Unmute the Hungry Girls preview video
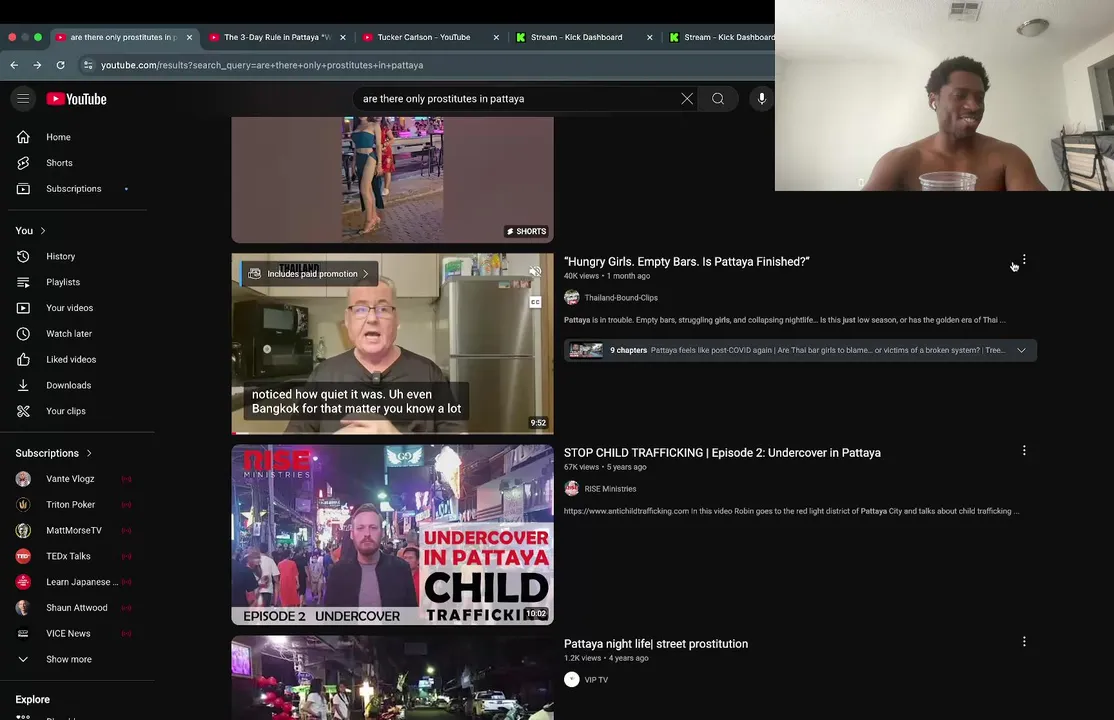1114x720 pixels. (x=535, y=272)
